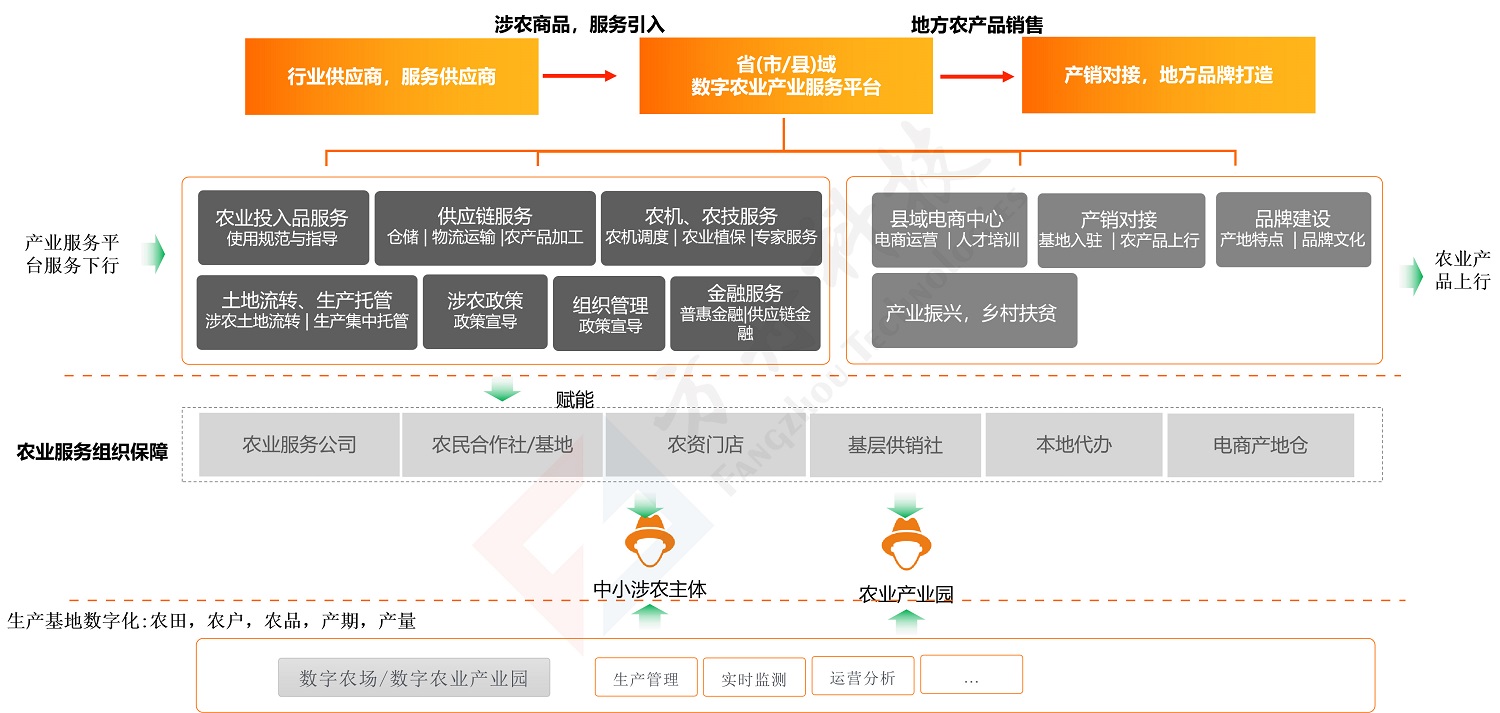Open gray 产销对接 box with 基地入驻
Screen dimensions: 1500x713
[1121, 230]
